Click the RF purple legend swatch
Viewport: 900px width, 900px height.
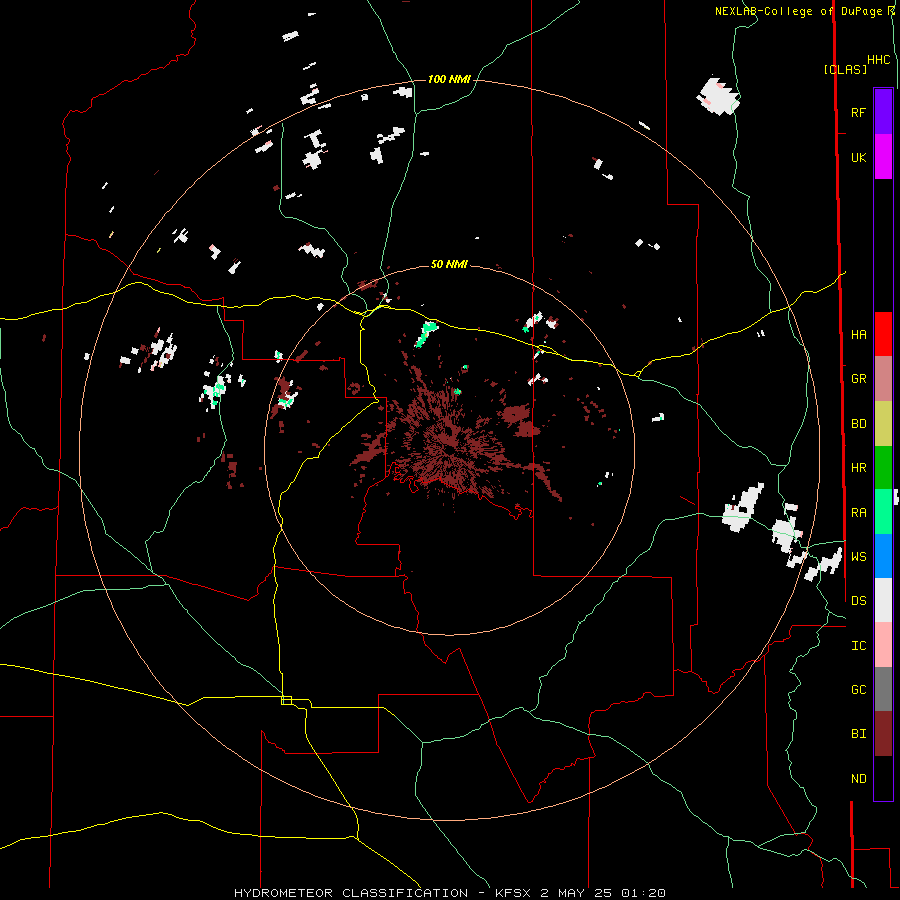tap(883, 112)
